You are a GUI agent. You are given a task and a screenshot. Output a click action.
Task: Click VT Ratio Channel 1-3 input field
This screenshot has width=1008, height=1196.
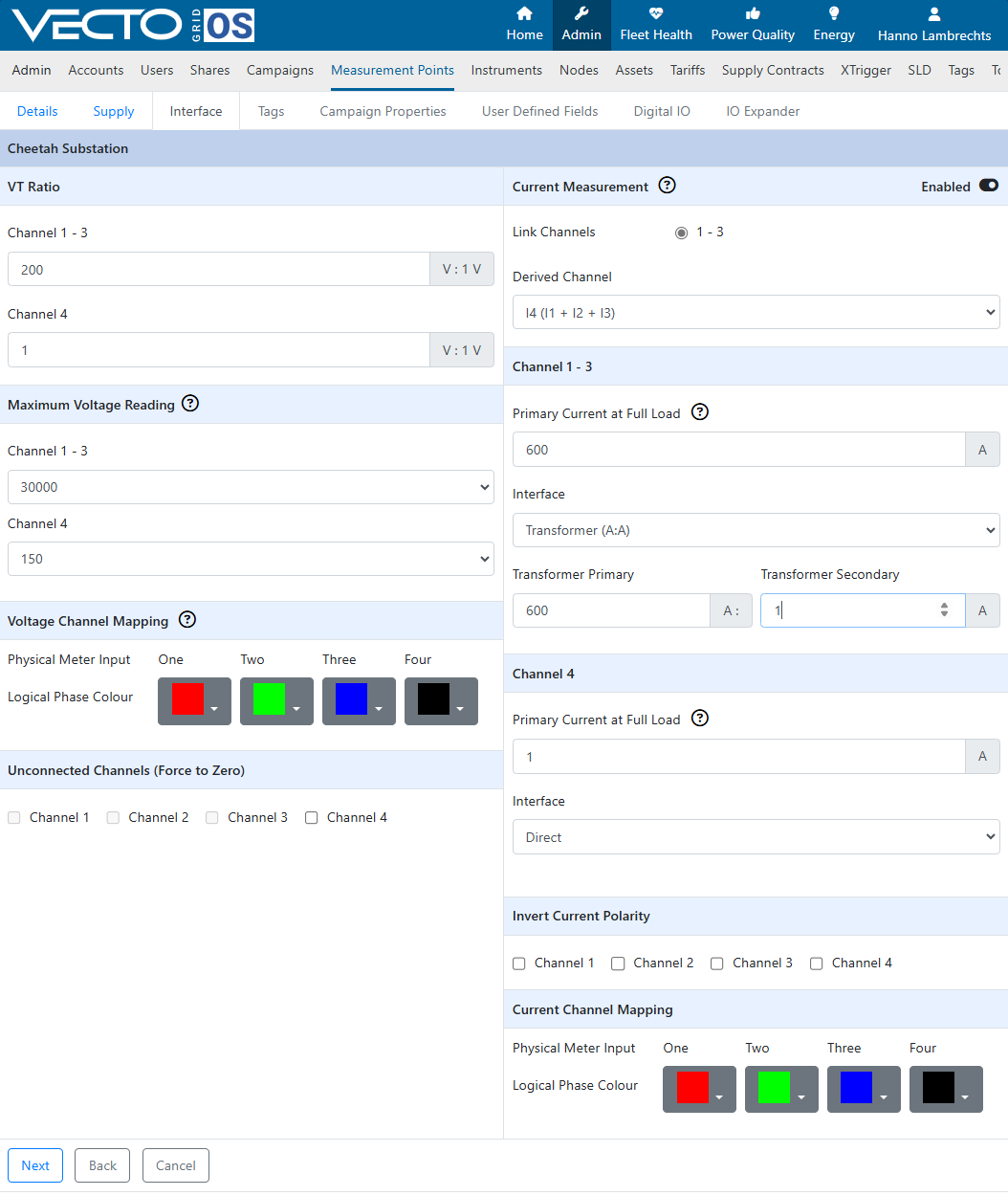(x=219, y=269)
